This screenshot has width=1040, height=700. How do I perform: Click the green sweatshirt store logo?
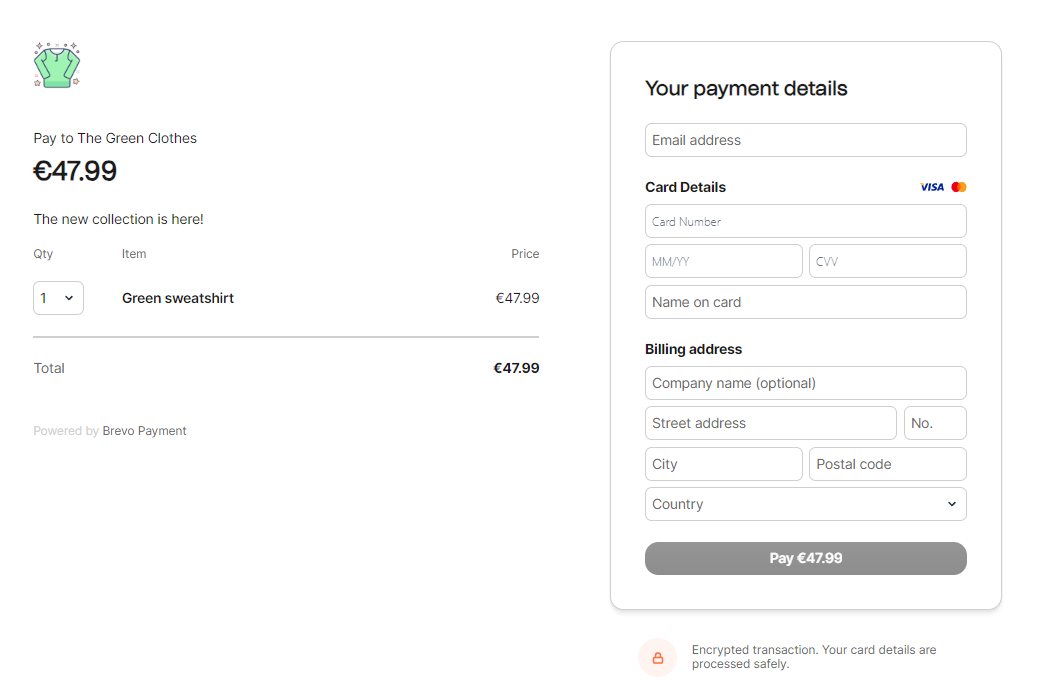(x=57, y=65)
